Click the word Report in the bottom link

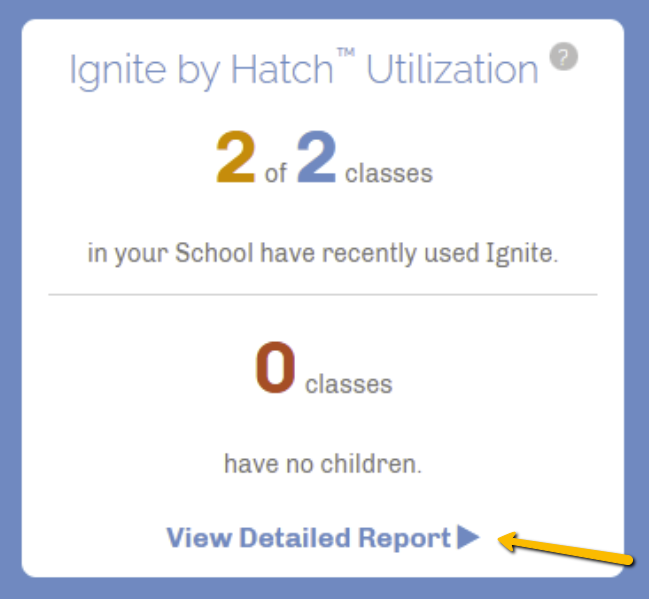pos(402,538)
